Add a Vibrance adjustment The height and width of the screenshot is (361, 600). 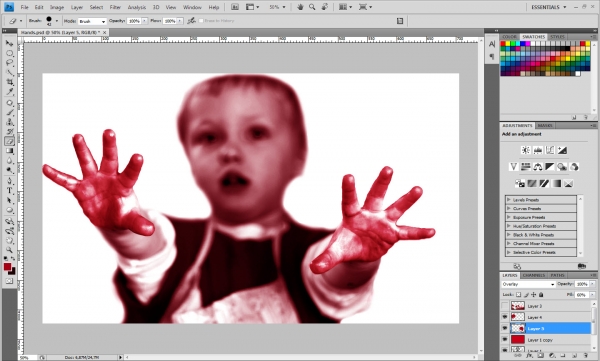pyautogui.click(x=513, y=167)
